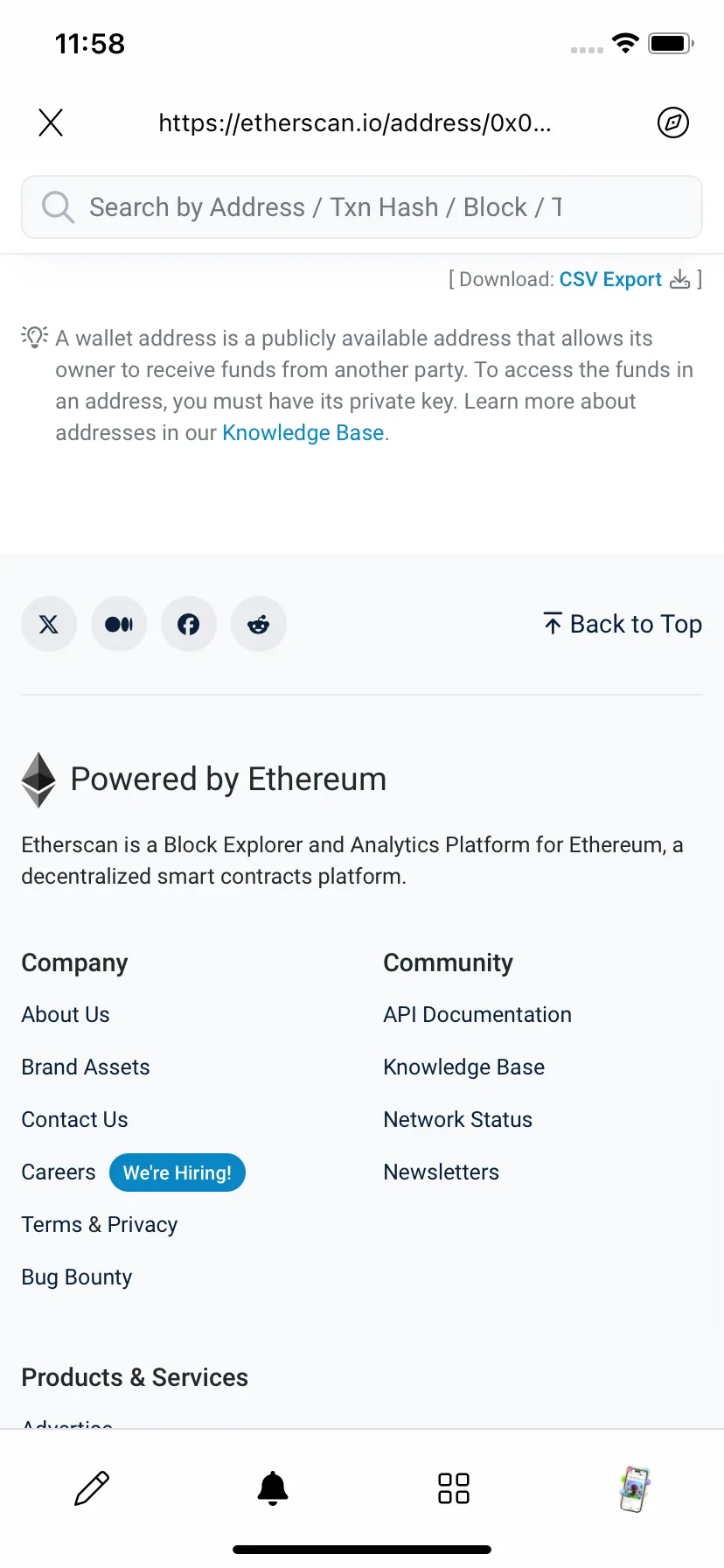
Task: Tap the compass browser icon
Action: [x=673, y=122]
